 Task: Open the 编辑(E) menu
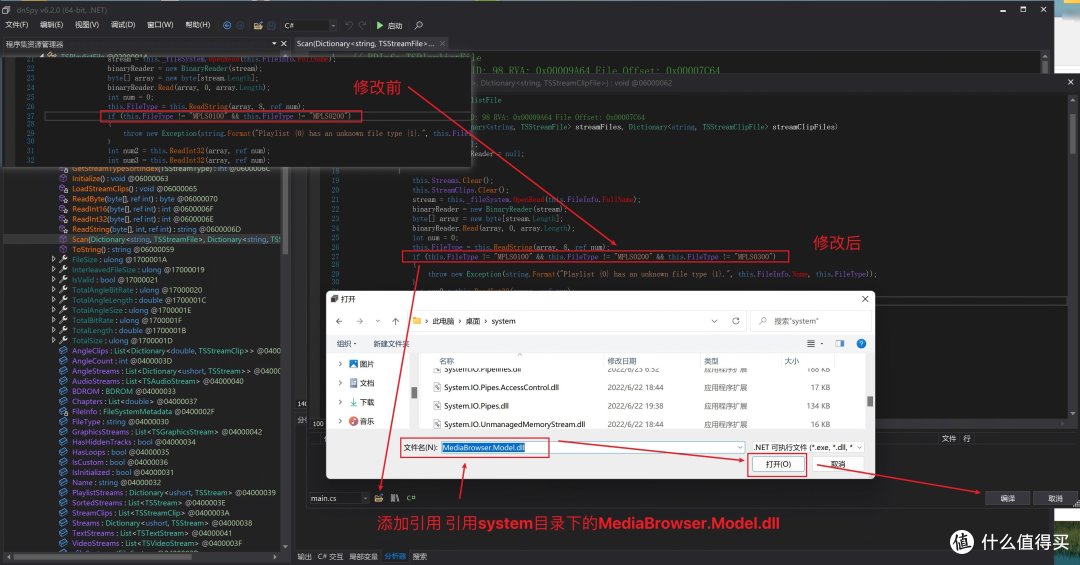click(x=52, y=25)
